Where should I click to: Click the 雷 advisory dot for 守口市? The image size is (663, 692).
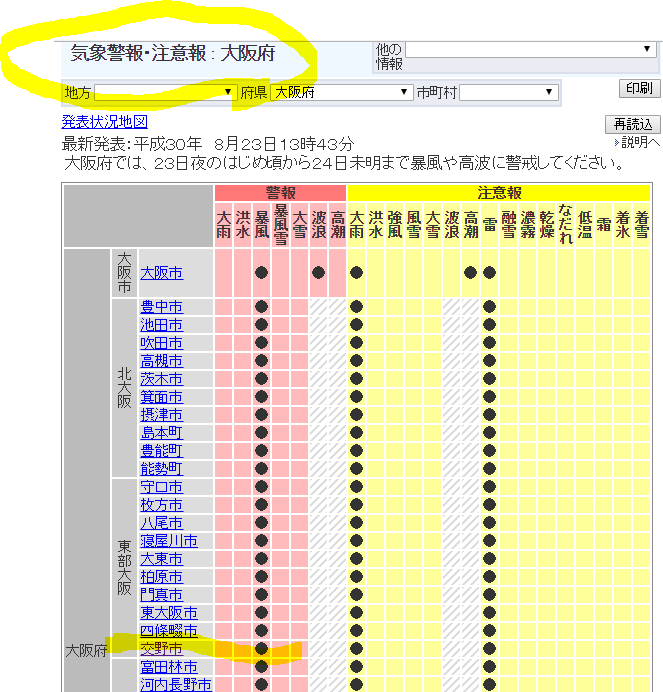tap(490, 487)
